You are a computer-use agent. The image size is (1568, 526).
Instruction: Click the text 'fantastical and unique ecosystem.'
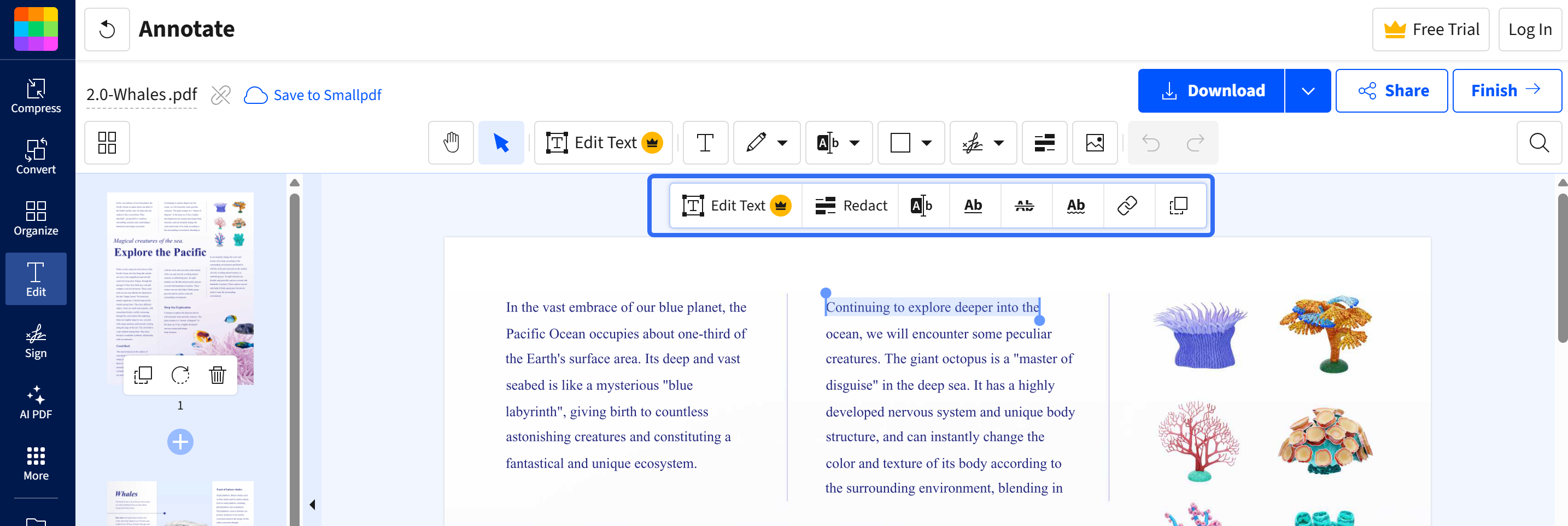601,463
